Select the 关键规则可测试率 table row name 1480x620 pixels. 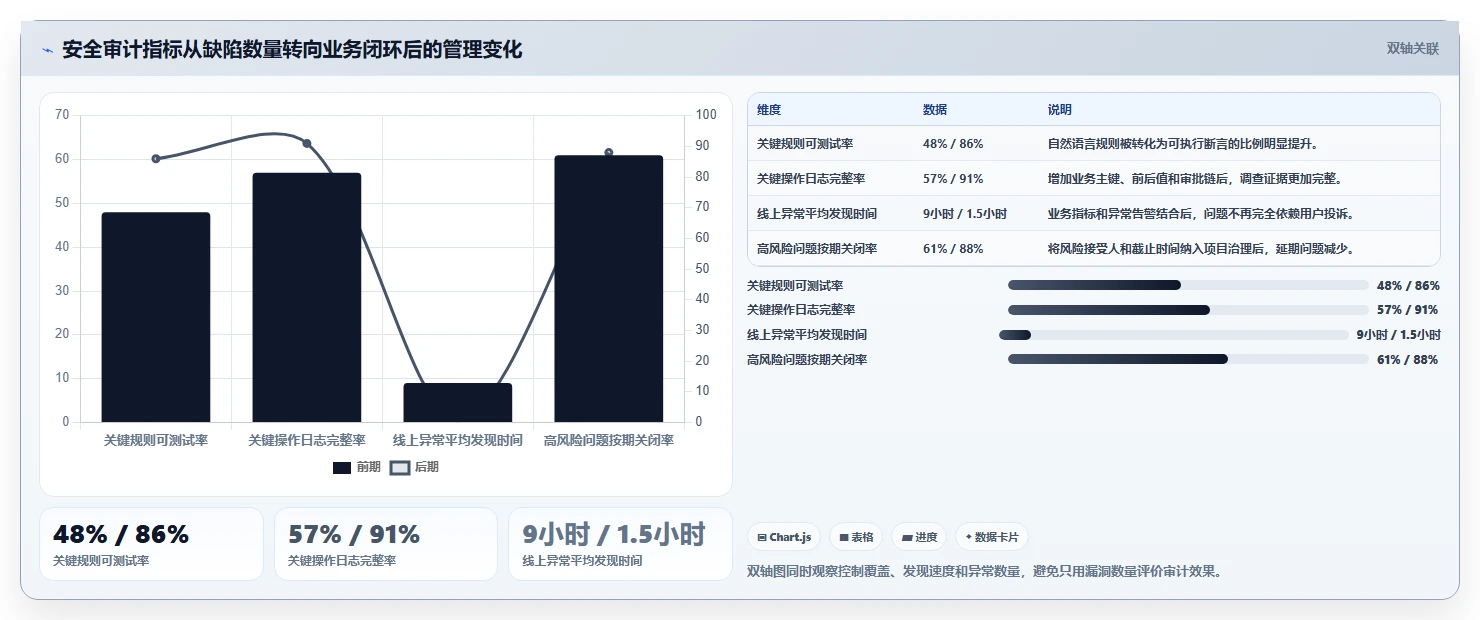coord(805,144)
